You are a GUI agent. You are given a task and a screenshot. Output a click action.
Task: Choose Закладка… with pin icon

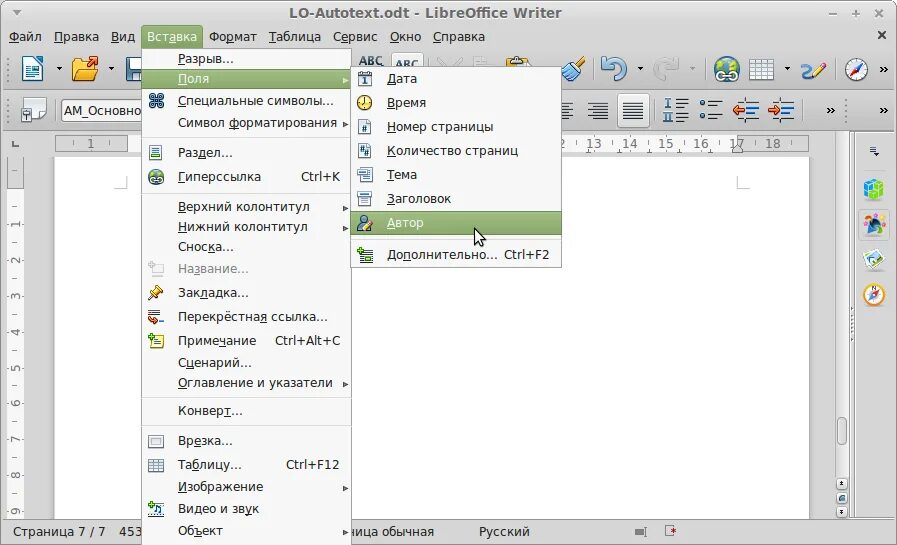click(247, 293)
